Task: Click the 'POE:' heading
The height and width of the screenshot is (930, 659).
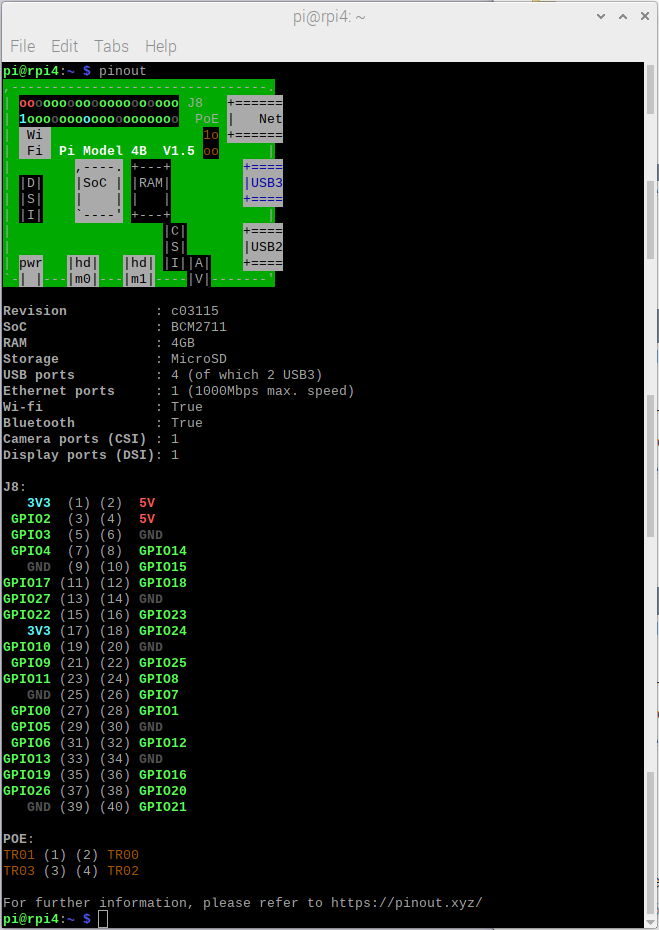Action: (19, 839)
